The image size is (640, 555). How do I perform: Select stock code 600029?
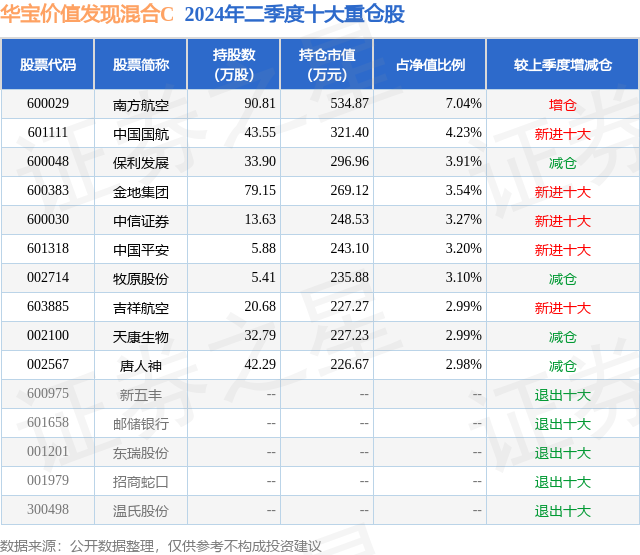tap(48, 104)
